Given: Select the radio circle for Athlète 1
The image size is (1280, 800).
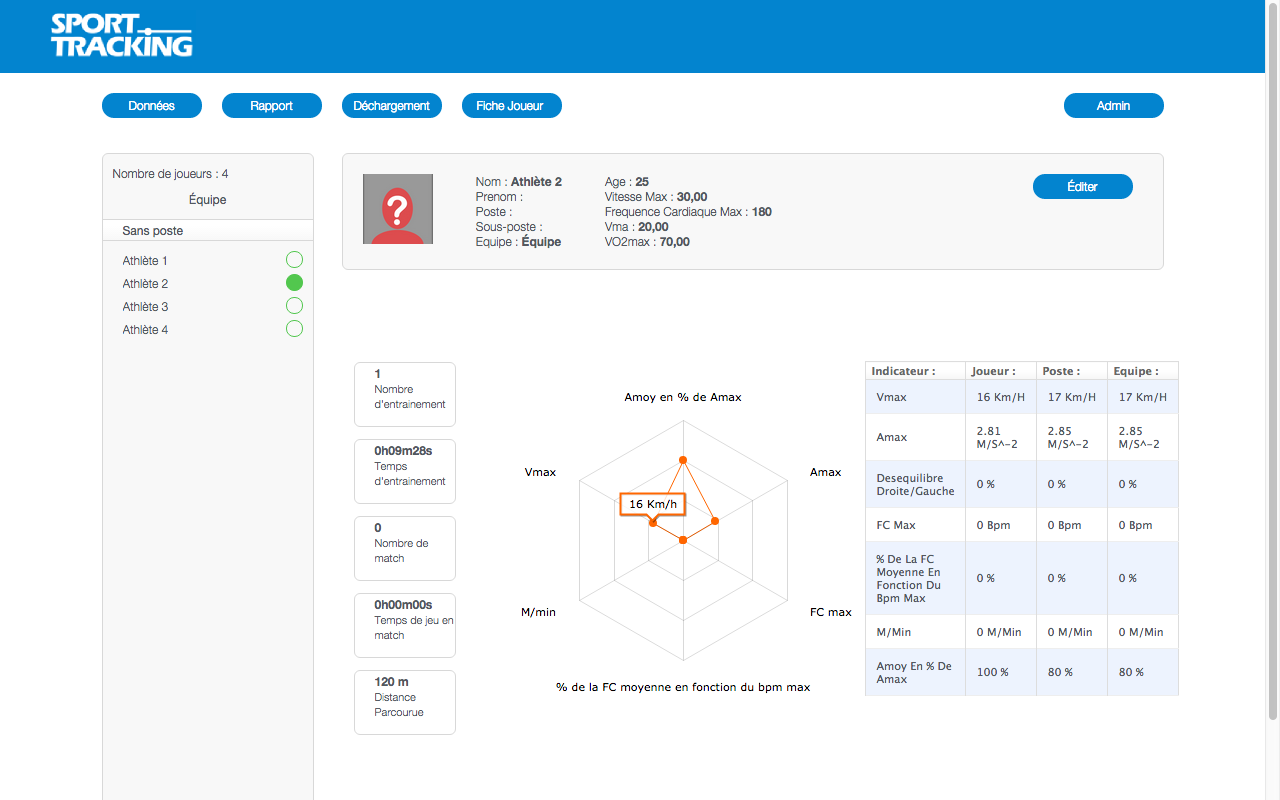Looking at the screenshot, I should pyautogui.click(x=294, y=260).
